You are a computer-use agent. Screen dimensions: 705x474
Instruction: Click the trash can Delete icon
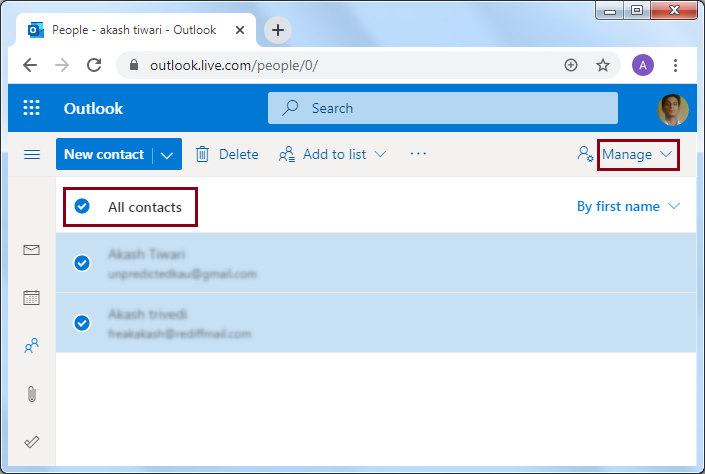click(202, 154)
